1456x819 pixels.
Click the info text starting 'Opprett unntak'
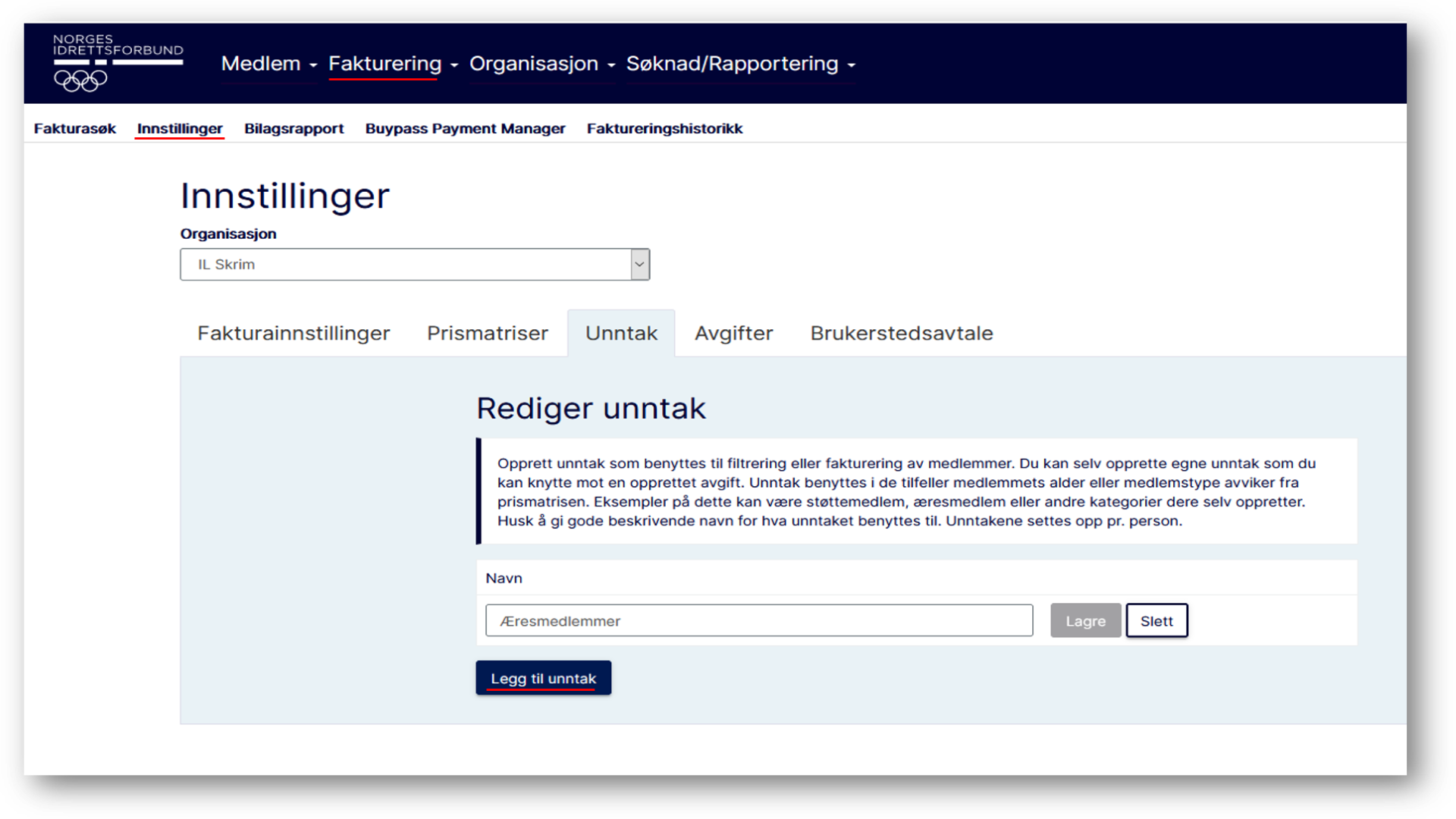(x=907, y=492)
